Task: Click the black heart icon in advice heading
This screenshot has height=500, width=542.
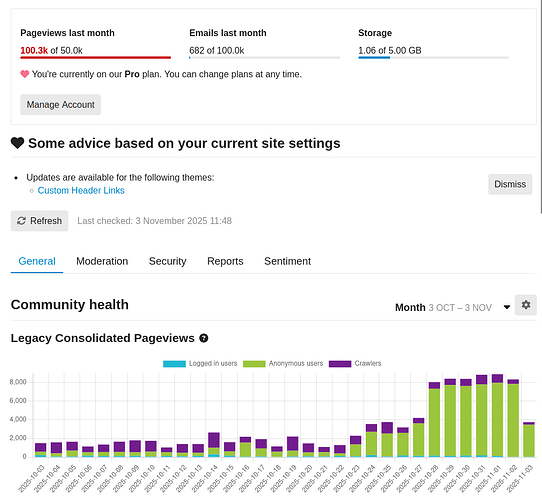Action: pyautogui.click(x=17, y=143)
